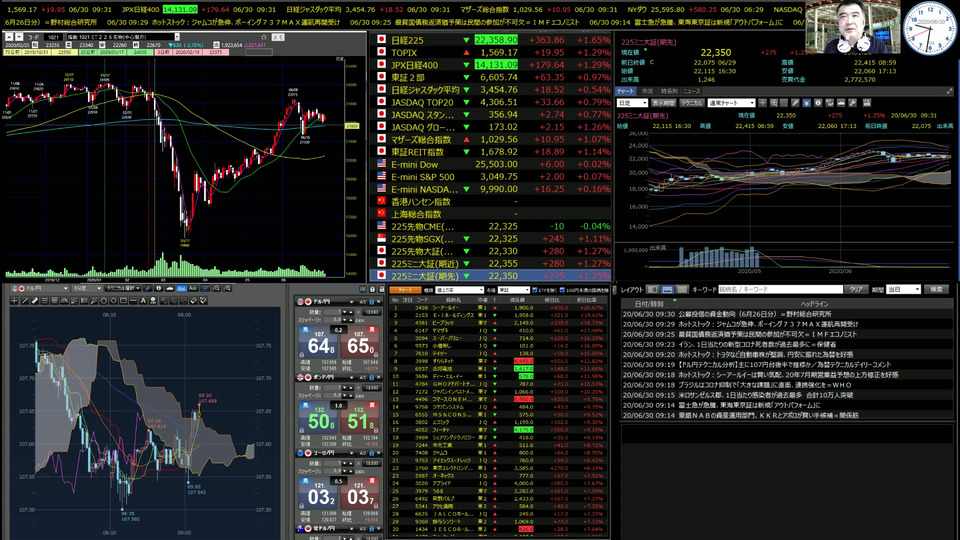Click the Dollar/Yen sell price 107.64 button
This screenshot has height=540, width=960.
[317, 343]
